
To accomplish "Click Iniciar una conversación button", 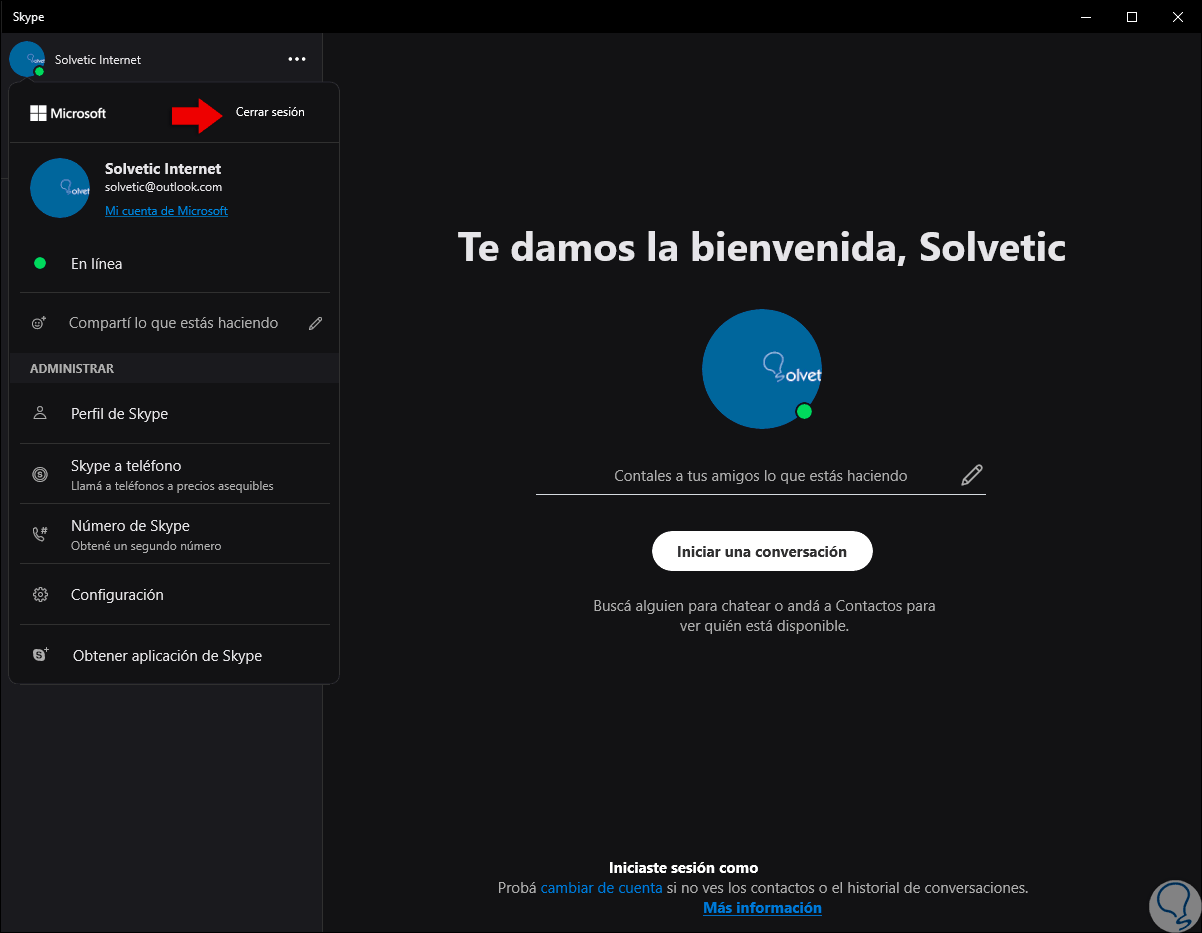I will (x=762, y=551).
